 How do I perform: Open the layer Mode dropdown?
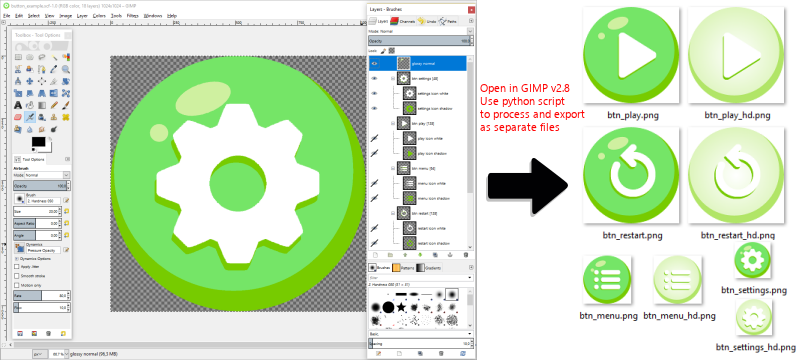[420, 31]
